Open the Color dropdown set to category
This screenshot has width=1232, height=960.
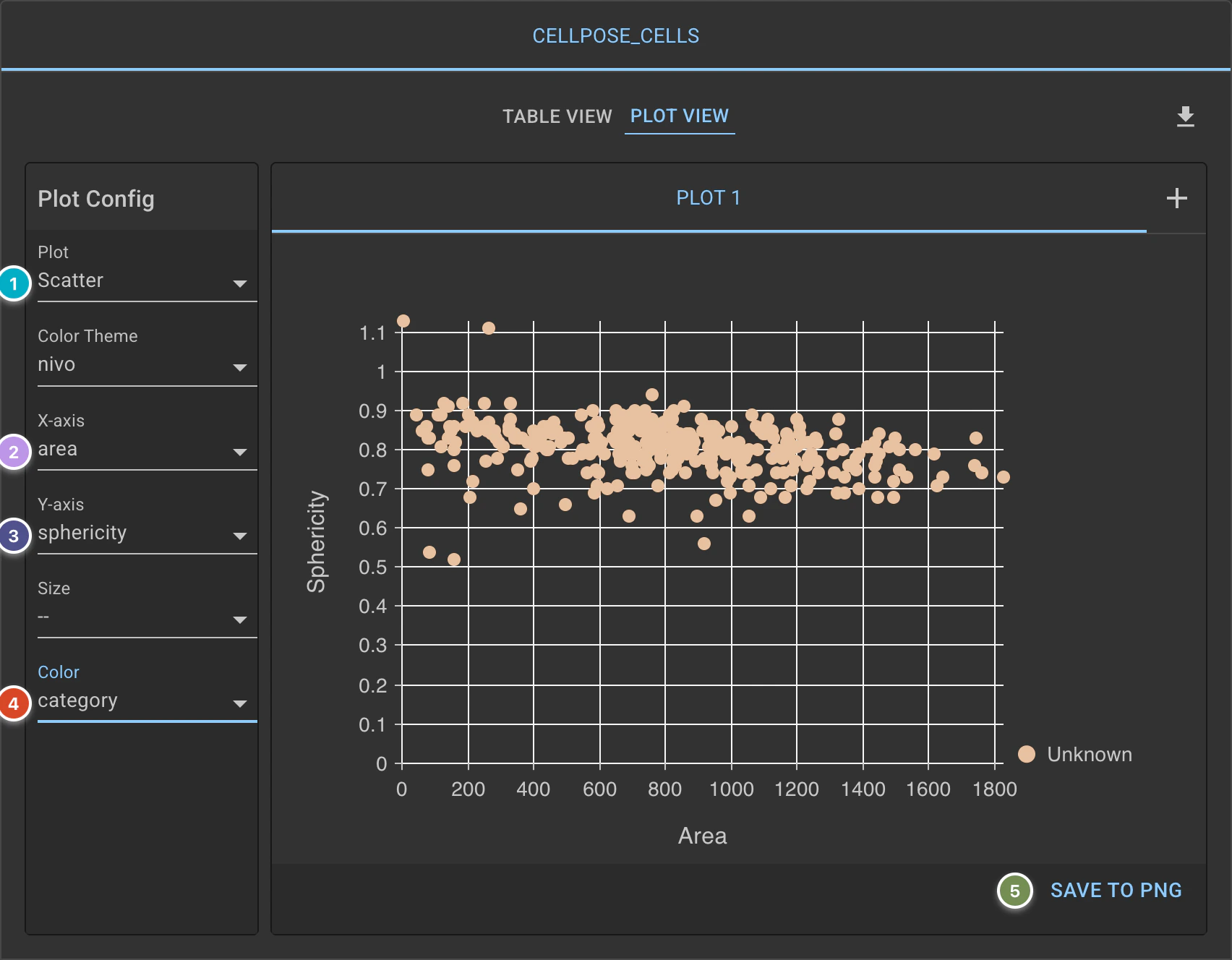[x=147, y=701]
